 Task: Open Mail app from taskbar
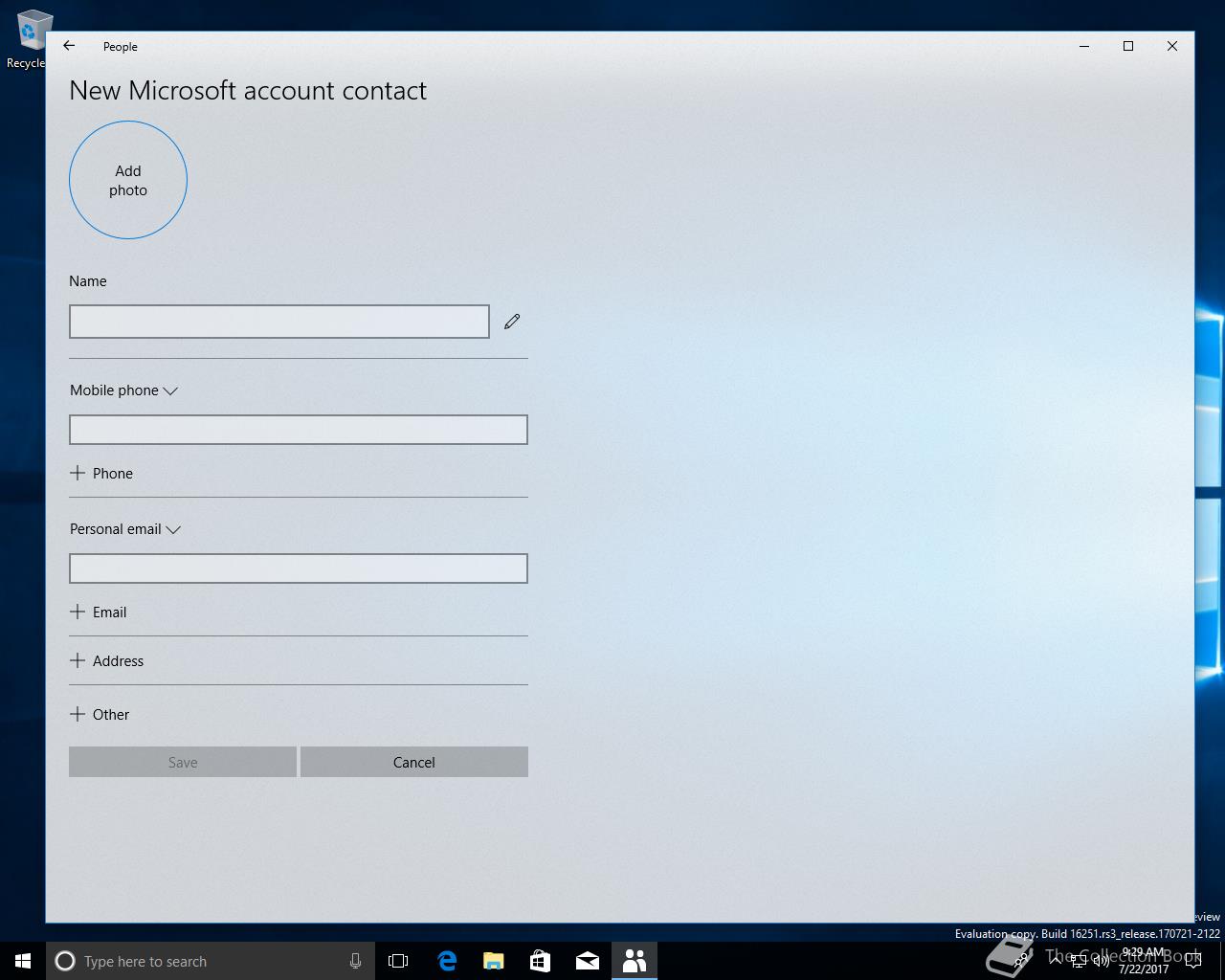[x=588, y=961]
